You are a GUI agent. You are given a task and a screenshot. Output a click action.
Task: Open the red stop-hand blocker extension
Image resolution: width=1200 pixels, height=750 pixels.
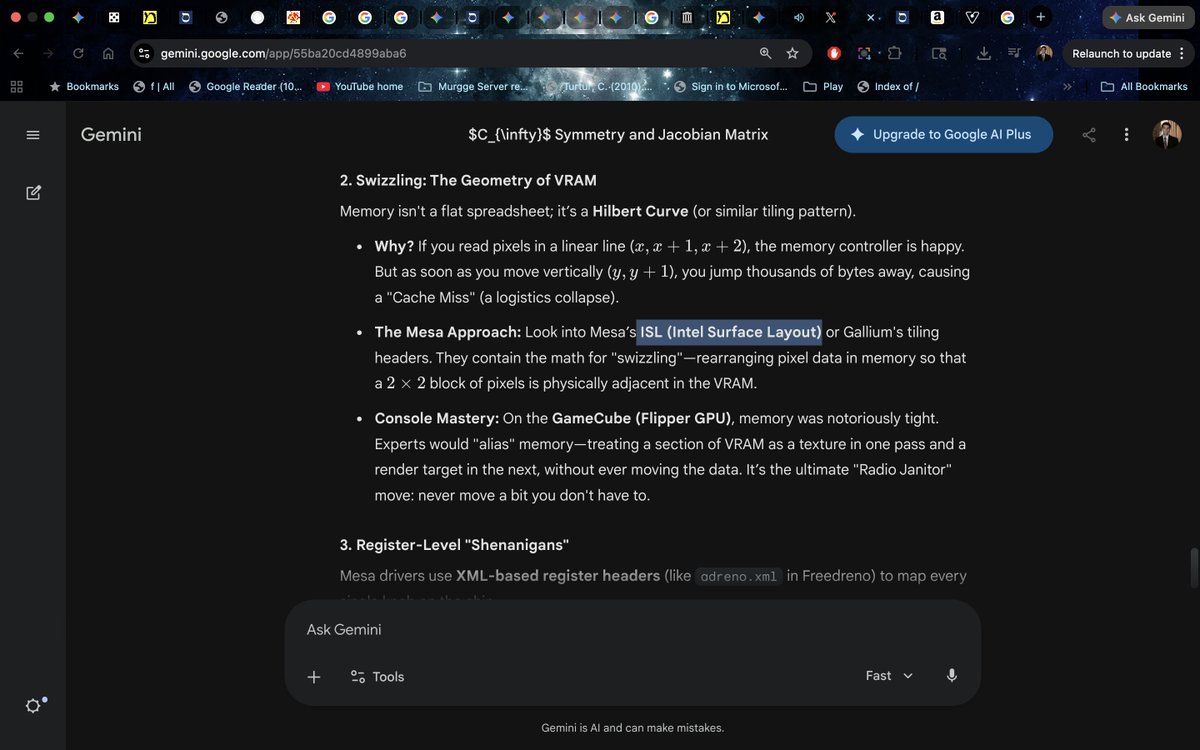click(834, 53)
